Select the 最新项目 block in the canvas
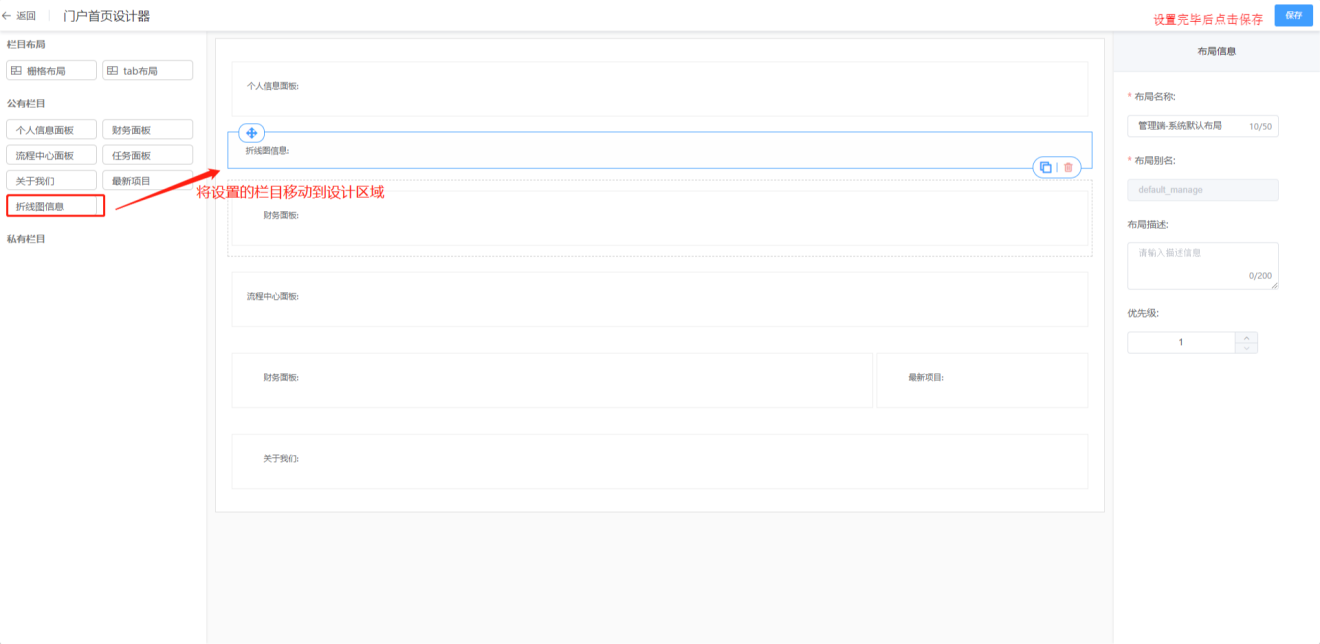 pos(981,380)
